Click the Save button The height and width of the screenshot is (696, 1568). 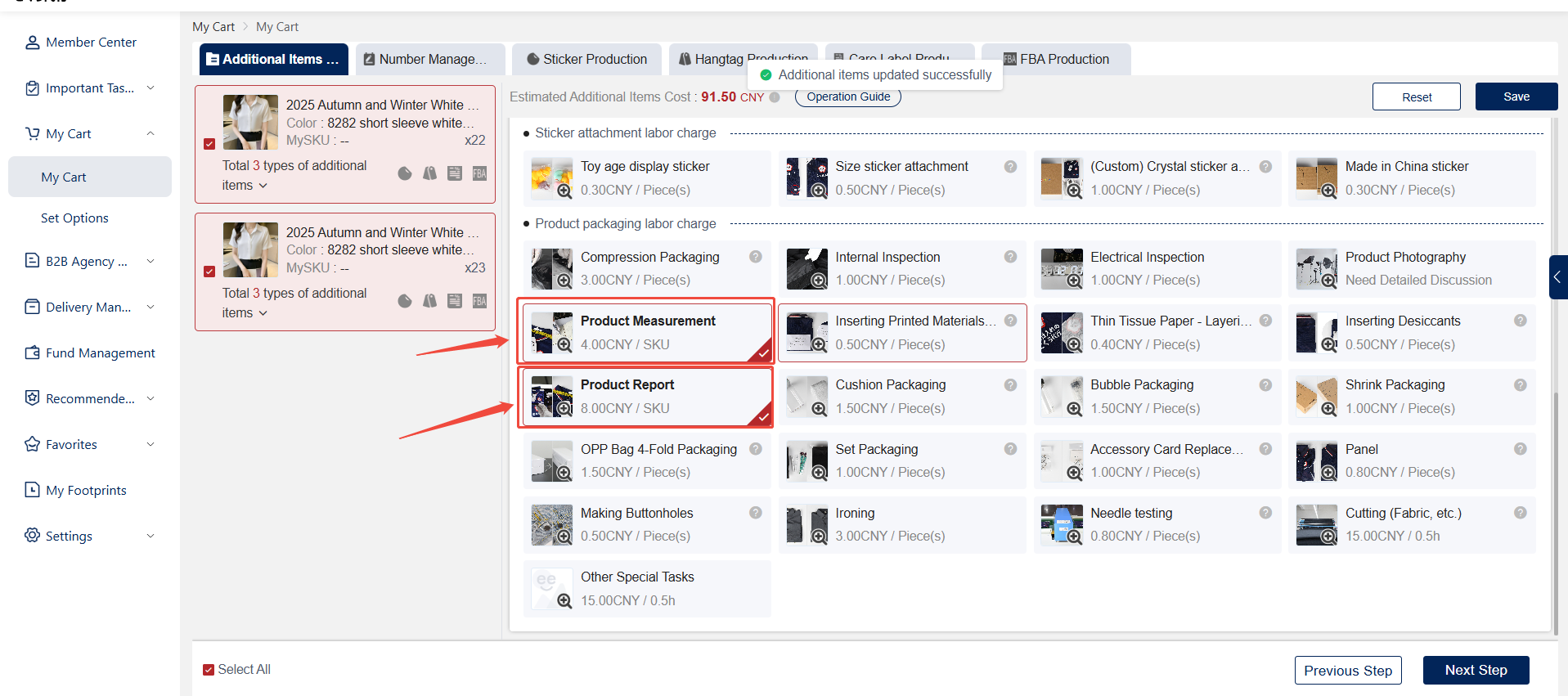pyautogui.click(x=1516, y=97)
